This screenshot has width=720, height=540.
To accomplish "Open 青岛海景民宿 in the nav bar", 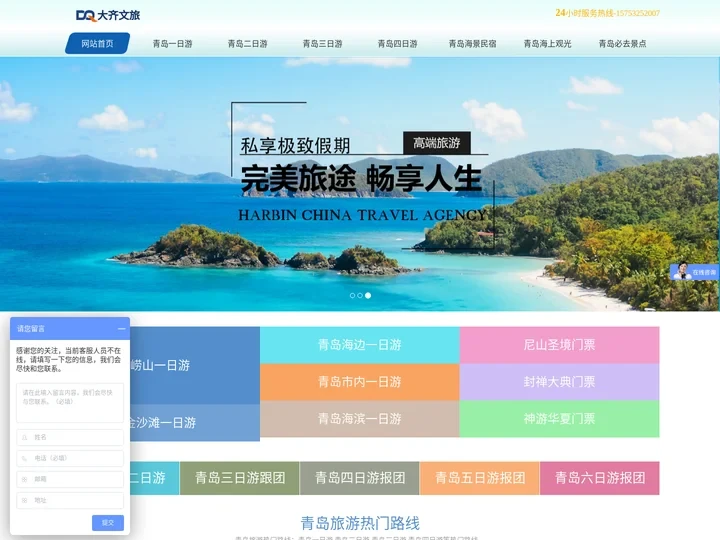I will pos(472,44).
